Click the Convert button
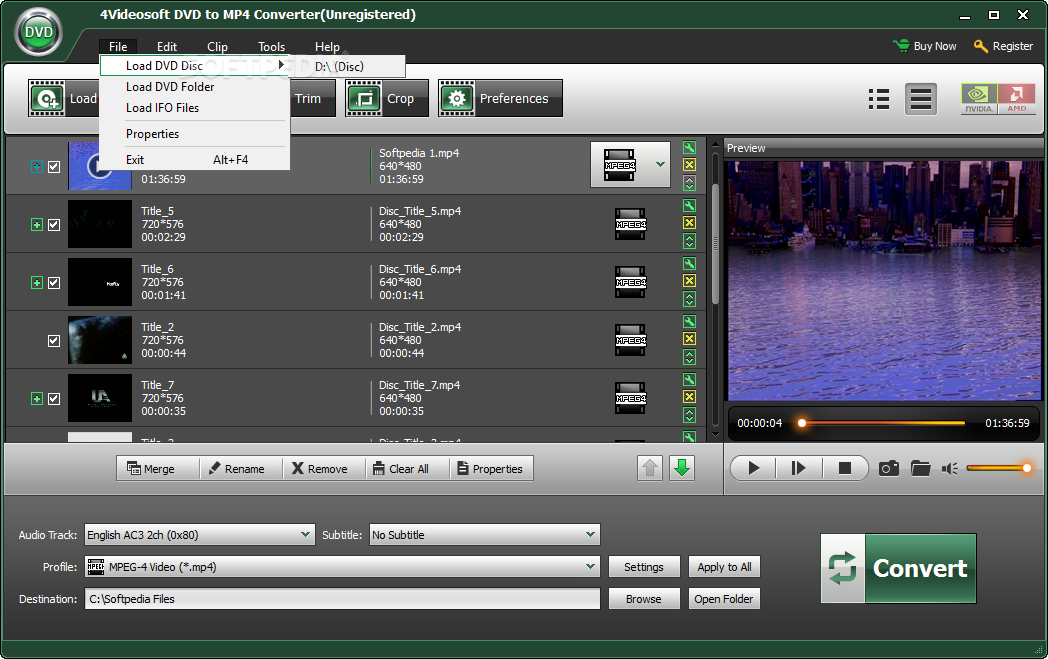This screenshot has width=1048, height=659. (898, 568)
